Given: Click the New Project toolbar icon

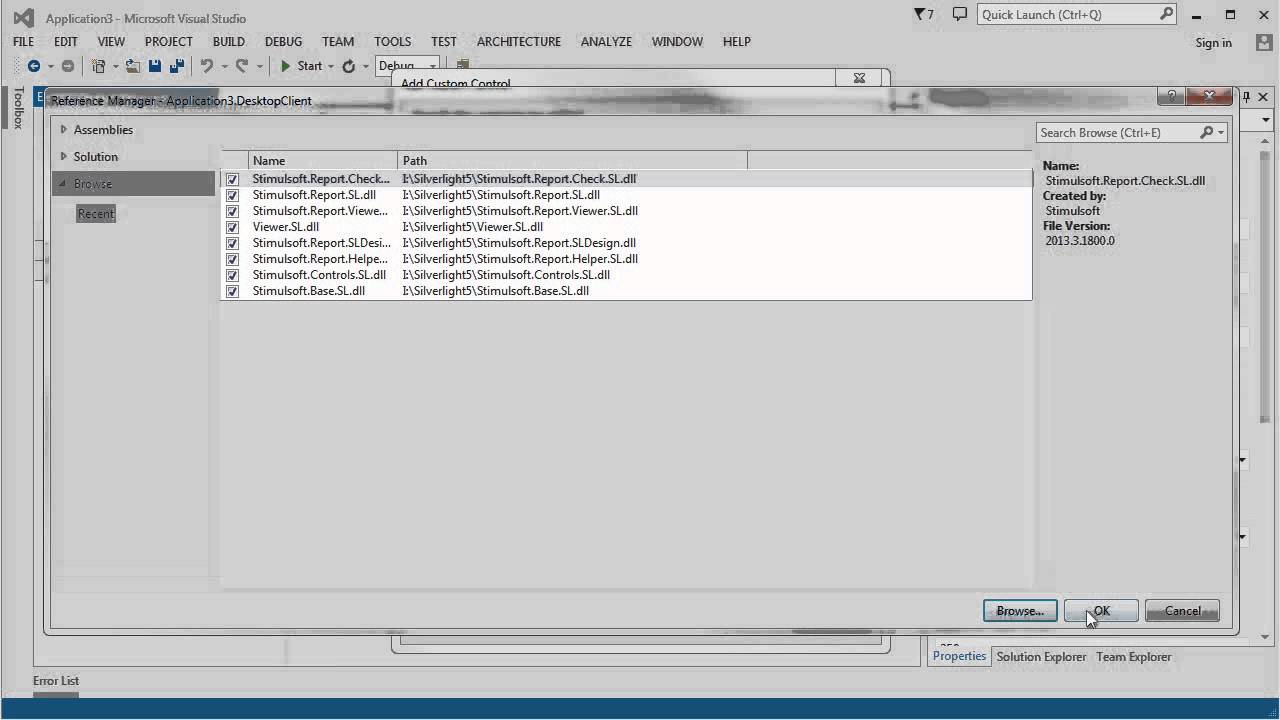Looking at the screenshot, I should point(99,66).
